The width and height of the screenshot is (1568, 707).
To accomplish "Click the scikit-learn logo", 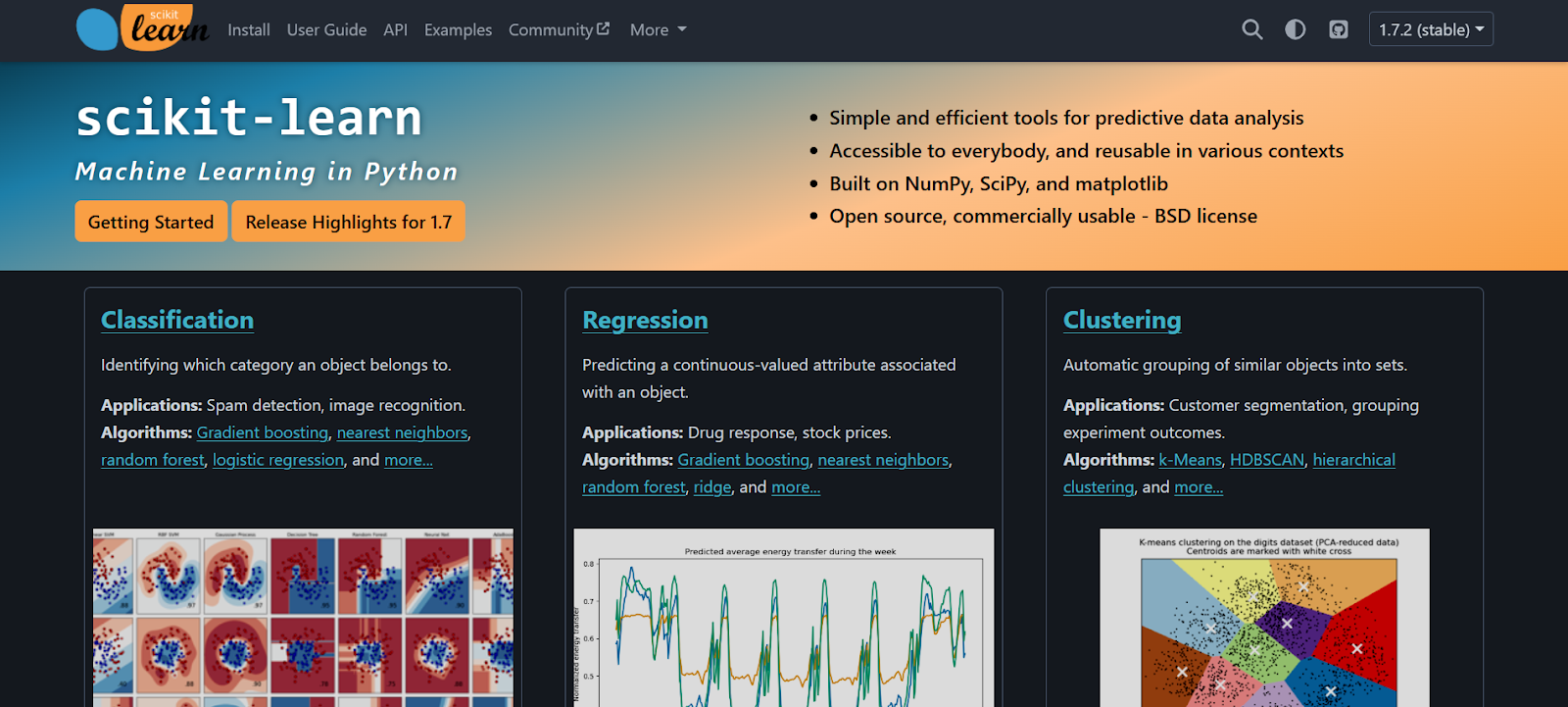I will 142,28.
